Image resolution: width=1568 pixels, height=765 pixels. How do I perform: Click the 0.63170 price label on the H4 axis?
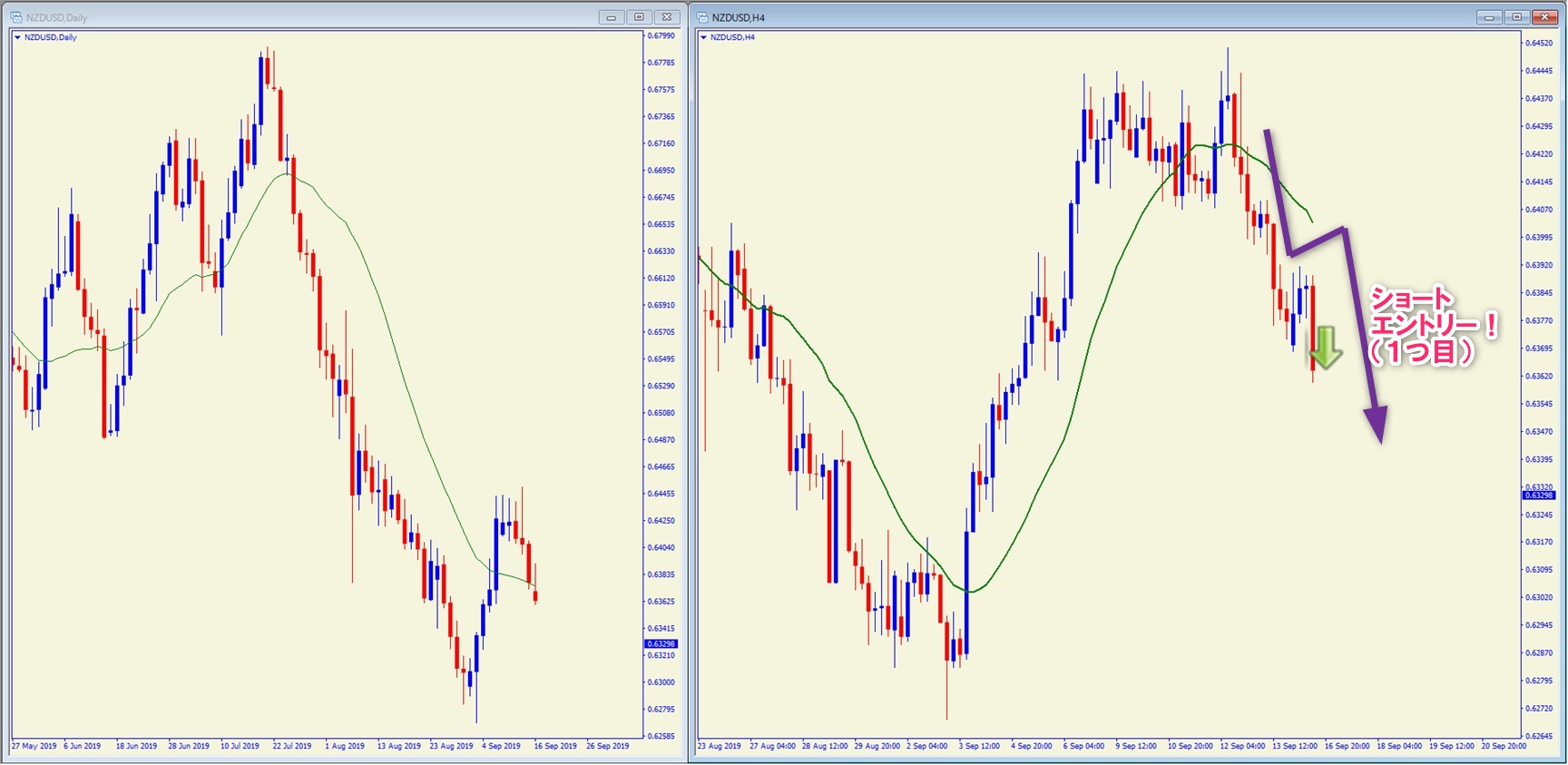(1540, 542)
